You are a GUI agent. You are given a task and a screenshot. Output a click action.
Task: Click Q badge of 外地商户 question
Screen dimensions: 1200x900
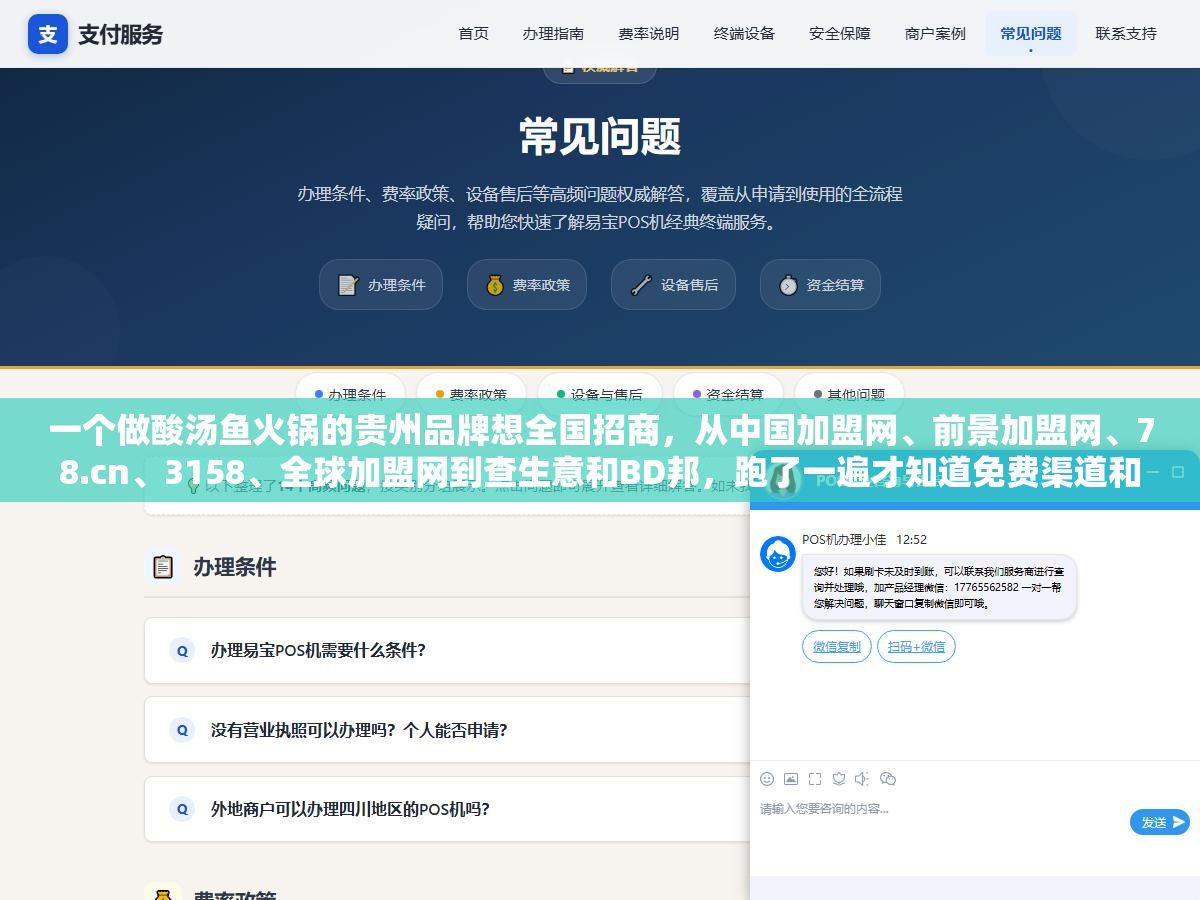tap(182, 809)
